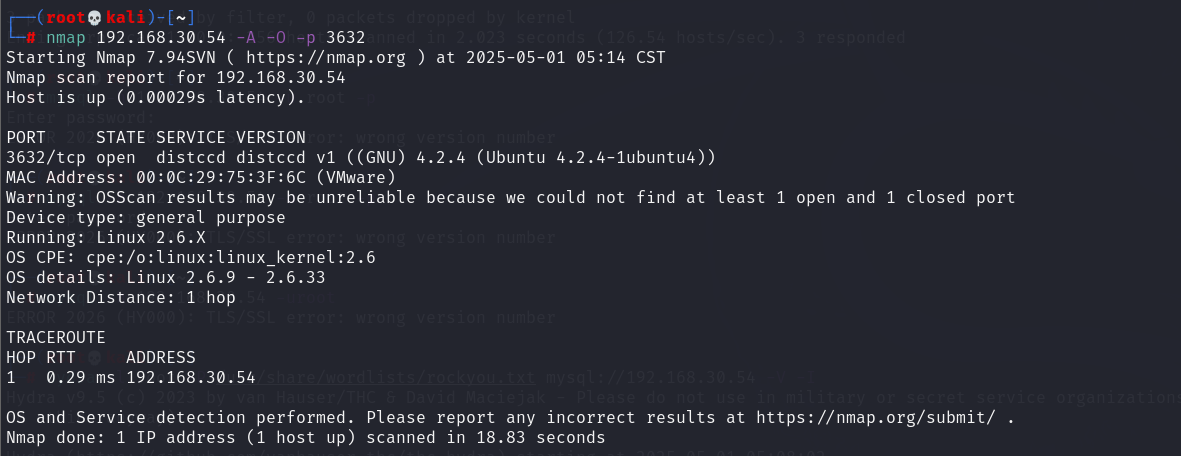The height and width of the screenshot is (456, 1181).
Task: Click the OS details Linux 2.6.9 - 2.6.33 line
Action: 166,277
